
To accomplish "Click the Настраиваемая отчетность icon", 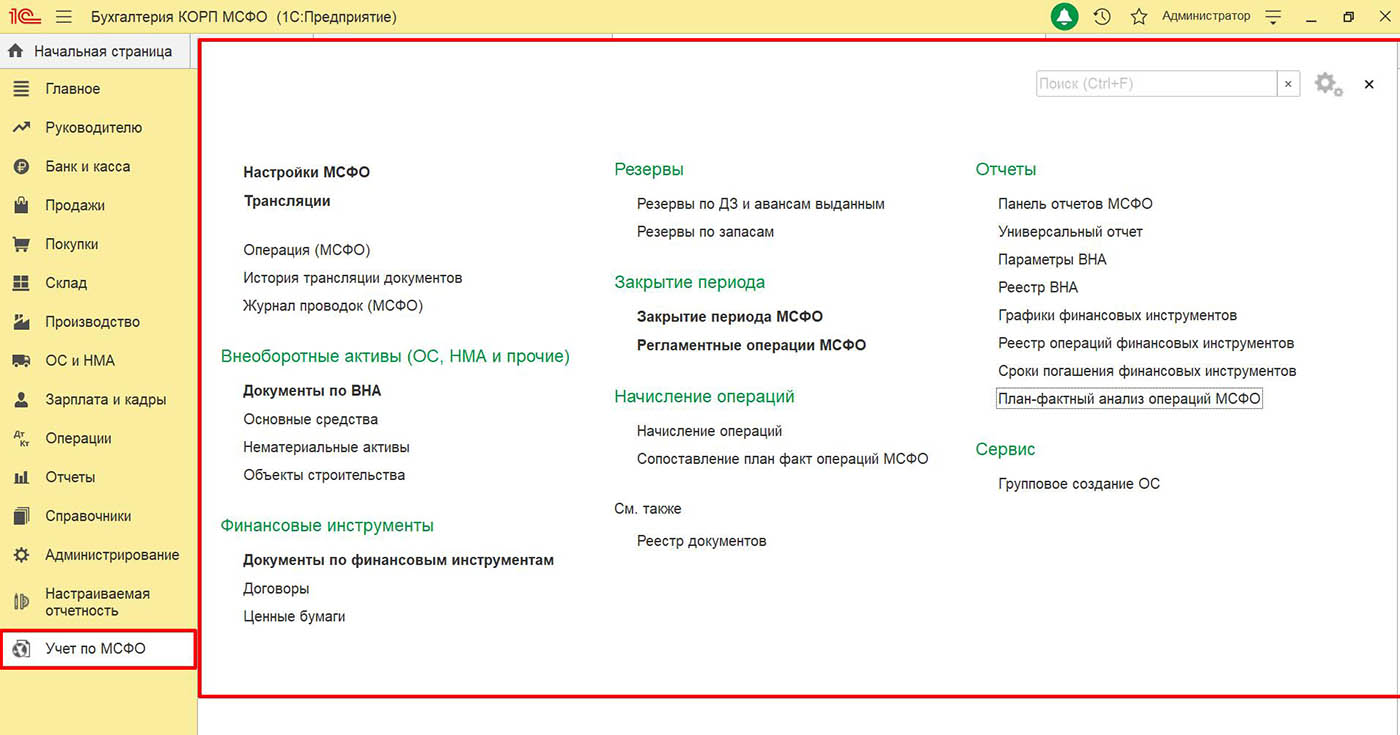I will point(21,602).
